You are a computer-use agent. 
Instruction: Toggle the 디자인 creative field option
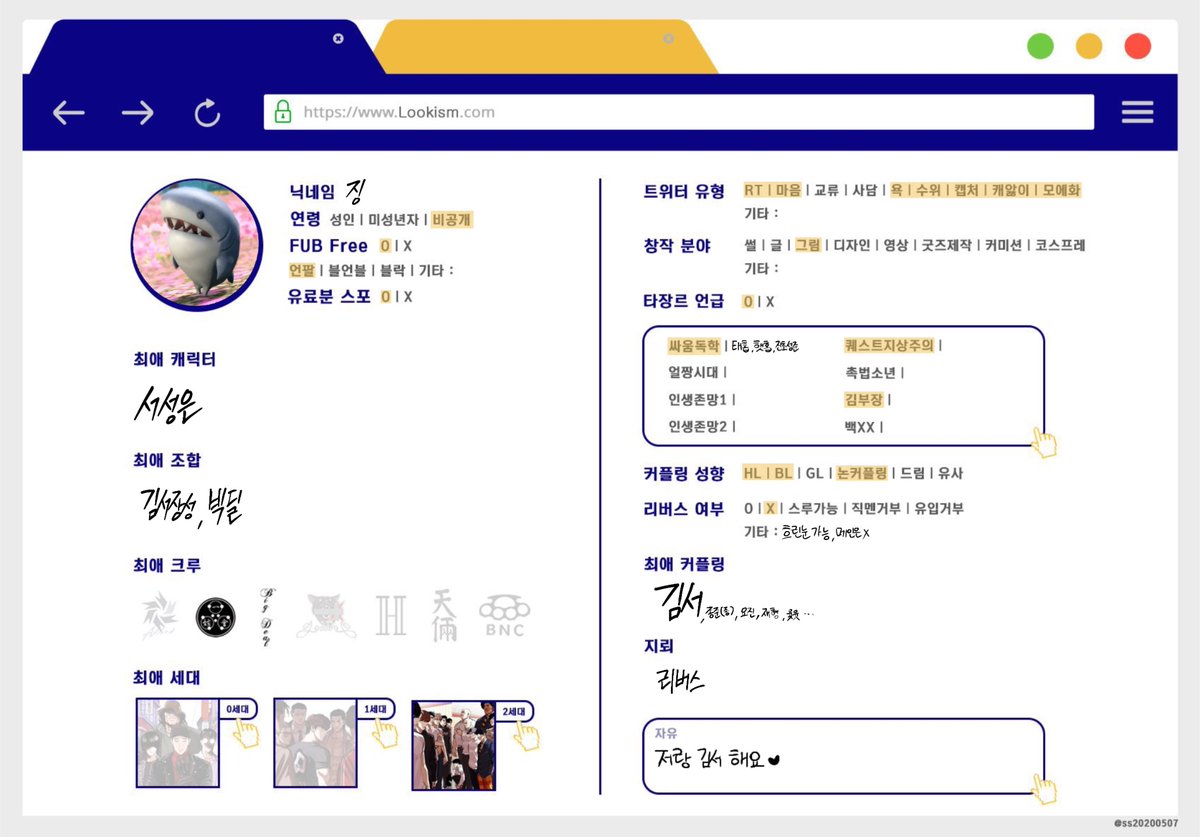[853, 245]
